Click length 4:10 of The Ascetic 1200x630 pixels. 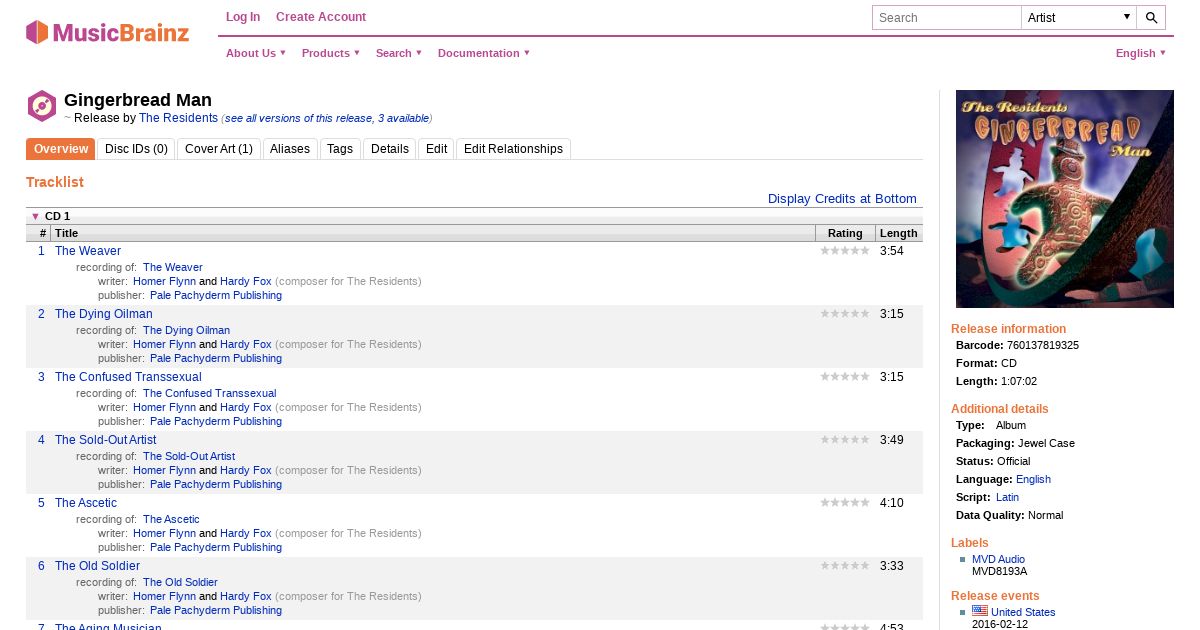tap(891, 503)
